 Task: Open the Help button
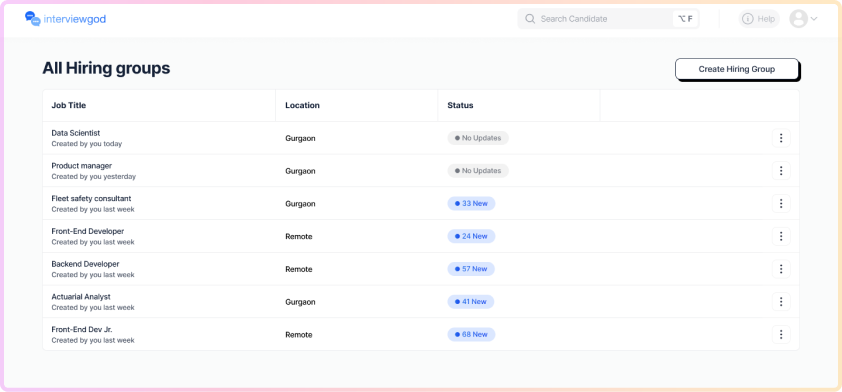759,19
